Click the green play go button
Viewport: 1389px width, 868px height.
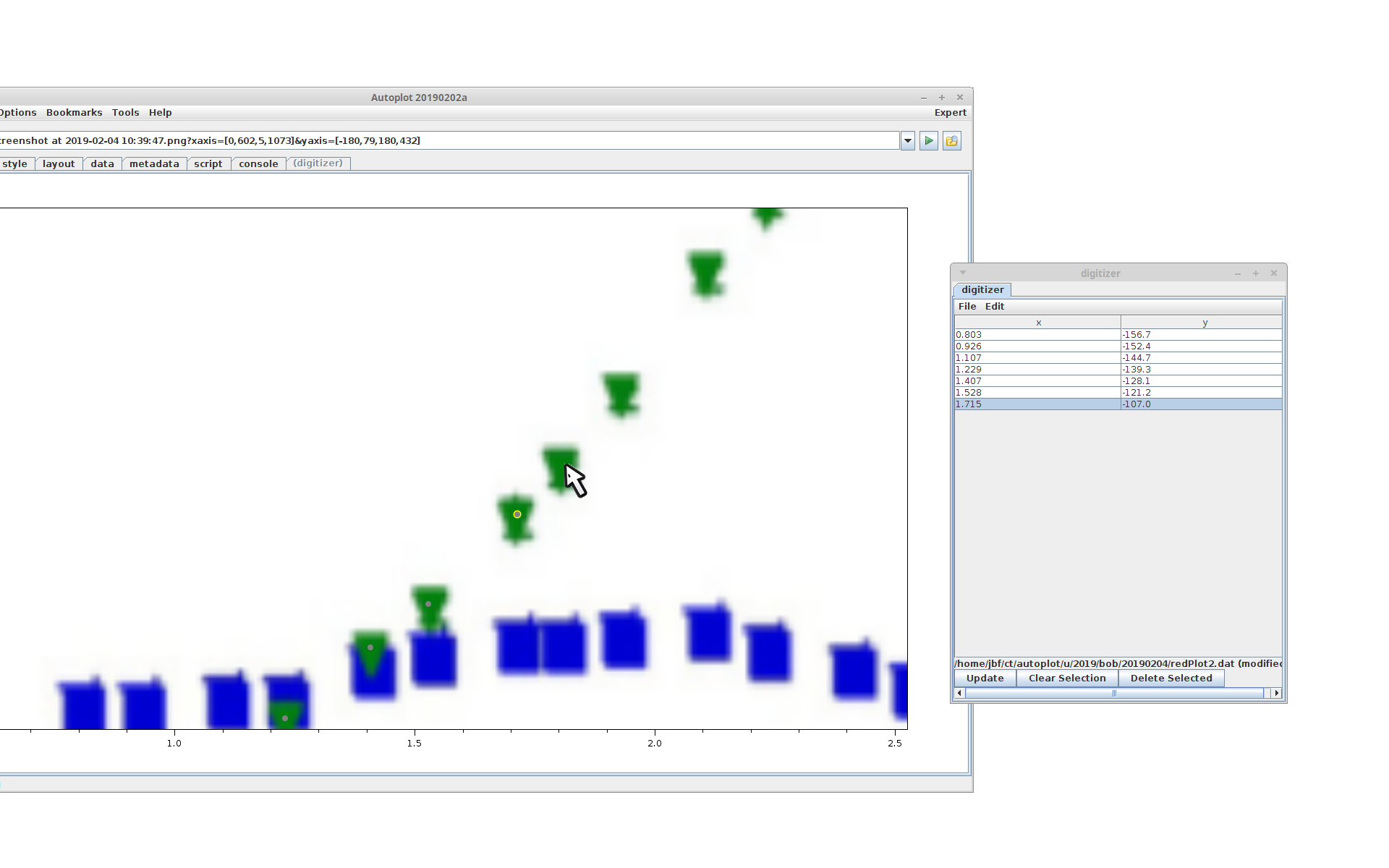[x=929, y=141]
